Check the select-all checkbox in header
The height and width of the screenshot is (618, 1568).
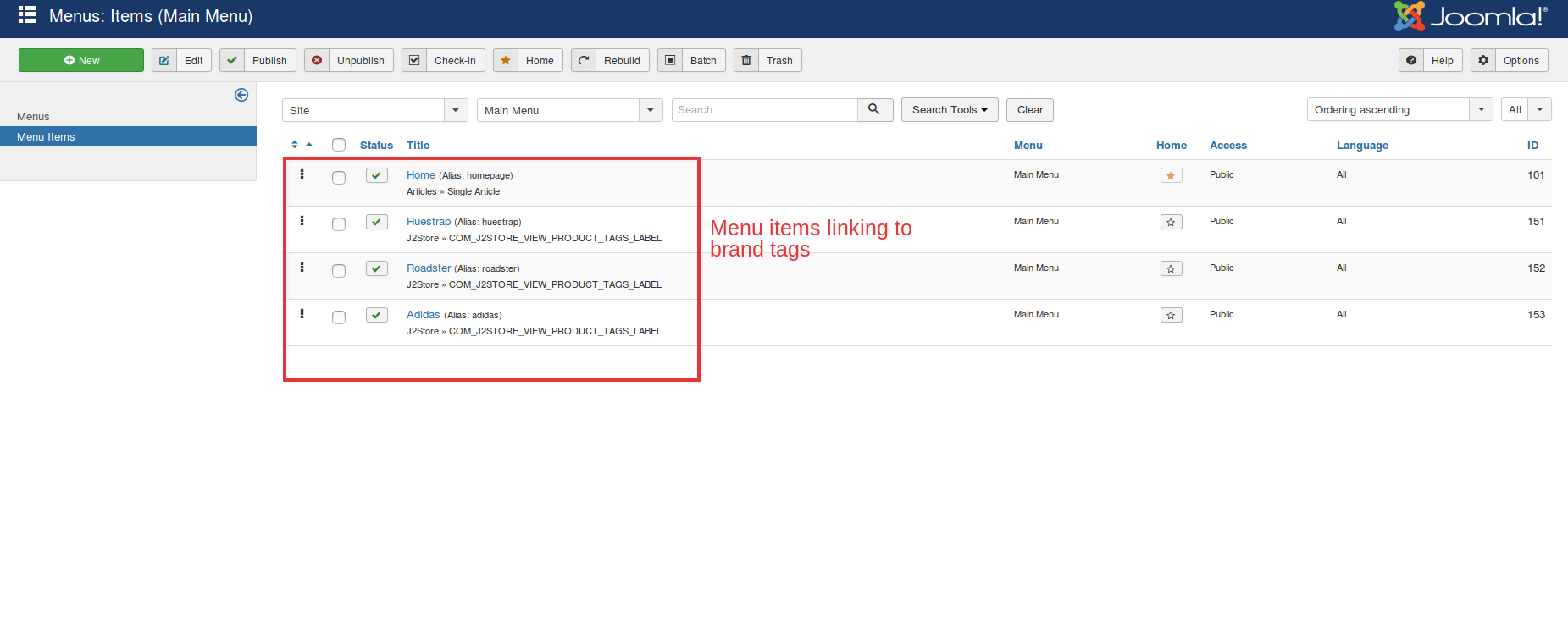pos(339,145)
